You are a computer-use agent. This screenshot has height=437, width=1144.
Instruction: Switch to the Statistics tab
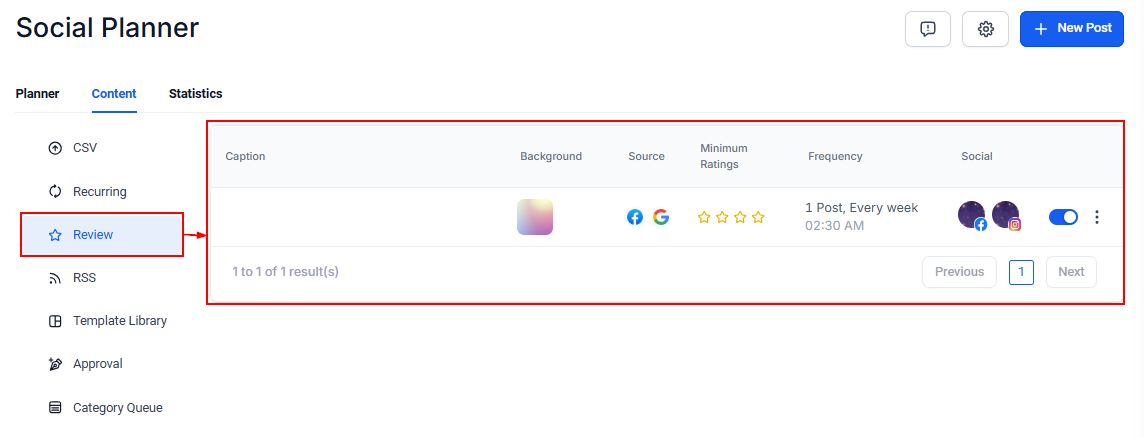[x=195, y=94]
